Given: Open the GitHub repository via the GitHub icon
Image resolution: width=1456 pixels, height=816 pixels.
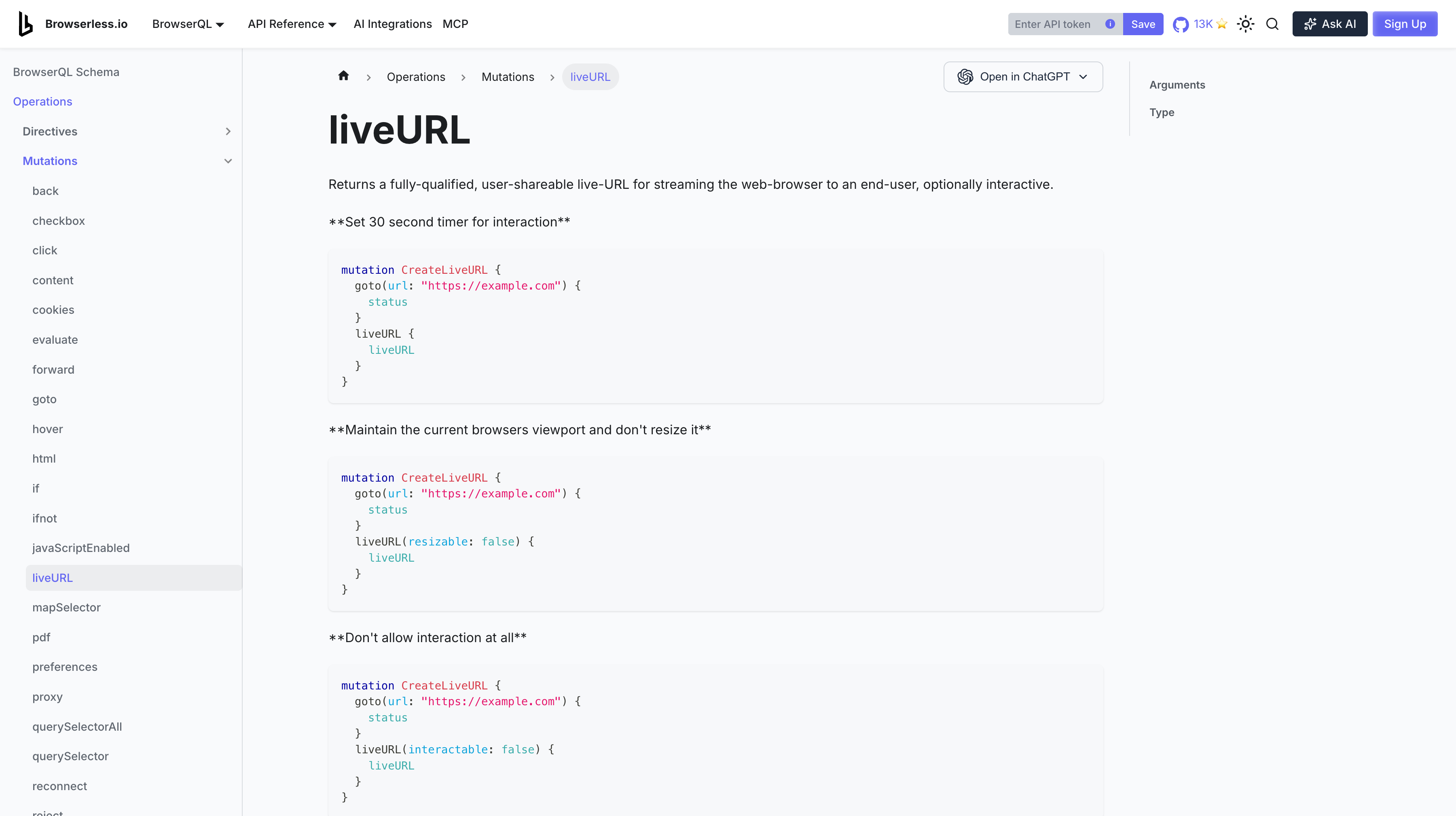Looking at the screenshot, I should pyautogui.click(x=1180, y=24).
